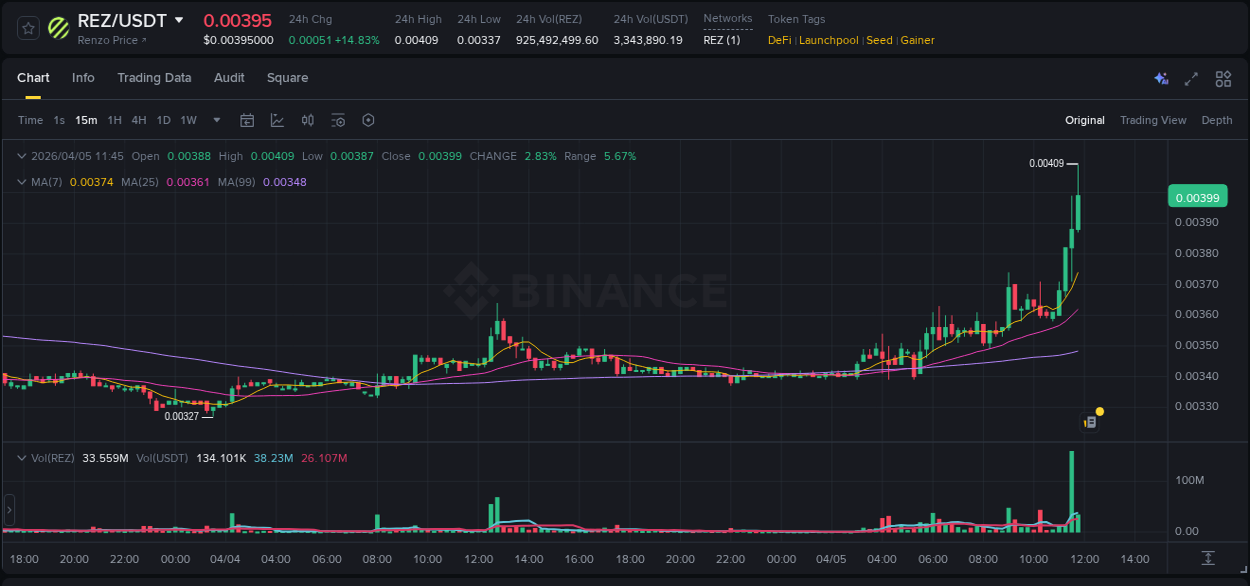Collapse the OHLC info row chevron
The height and width of the screenshot is (586, 1250).
(21, 156)
